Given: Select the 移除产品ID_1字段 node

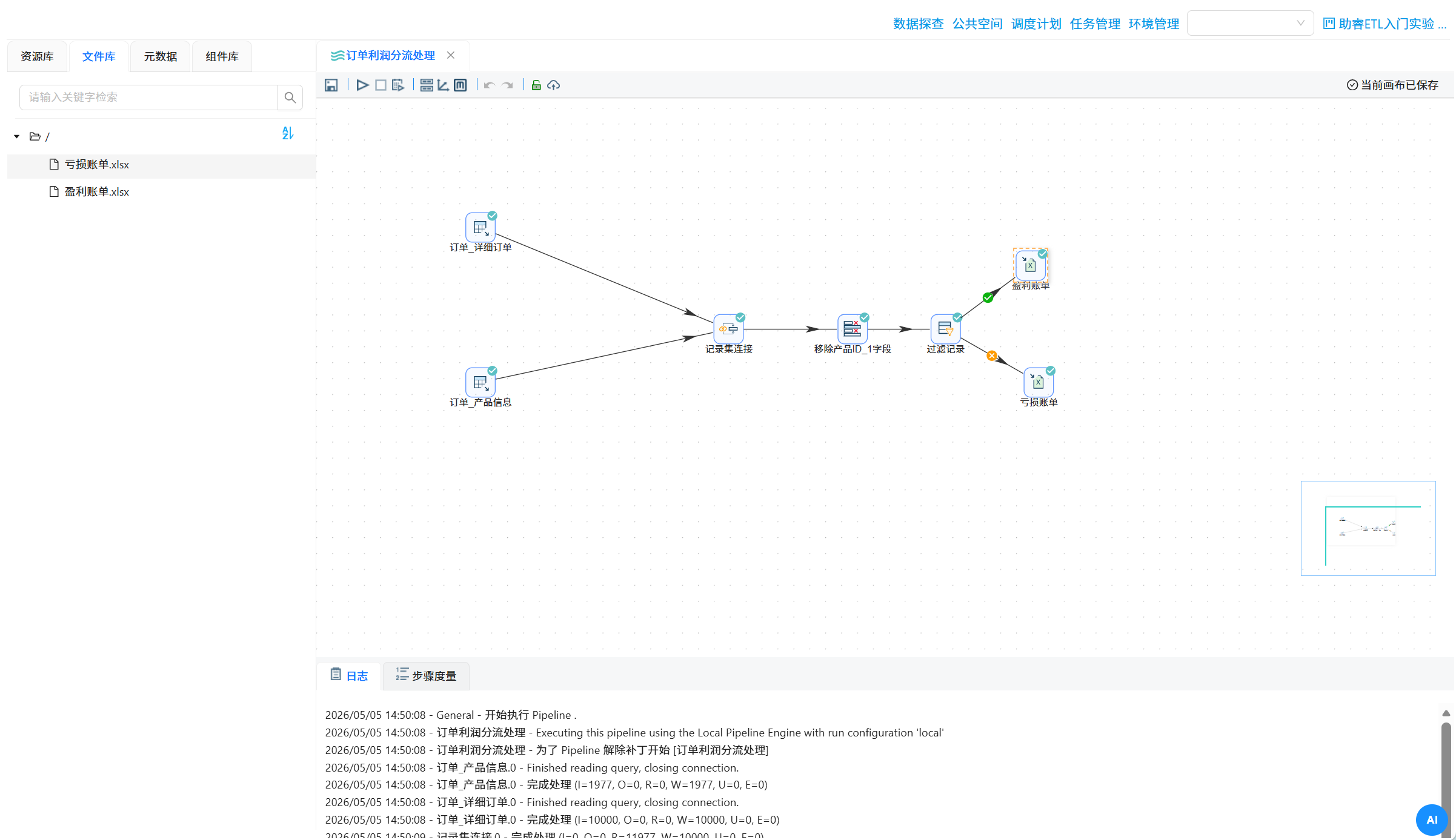Looking at the screenshot, I should (x=853, y=329).
